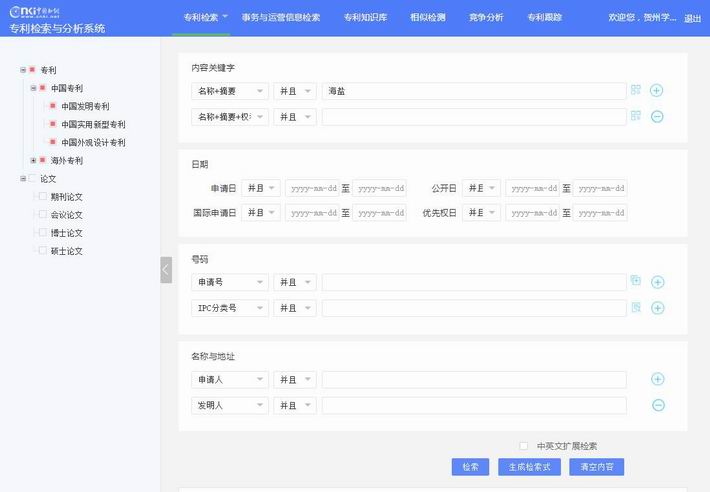Click the 申请人 text input field

[473, 380]
